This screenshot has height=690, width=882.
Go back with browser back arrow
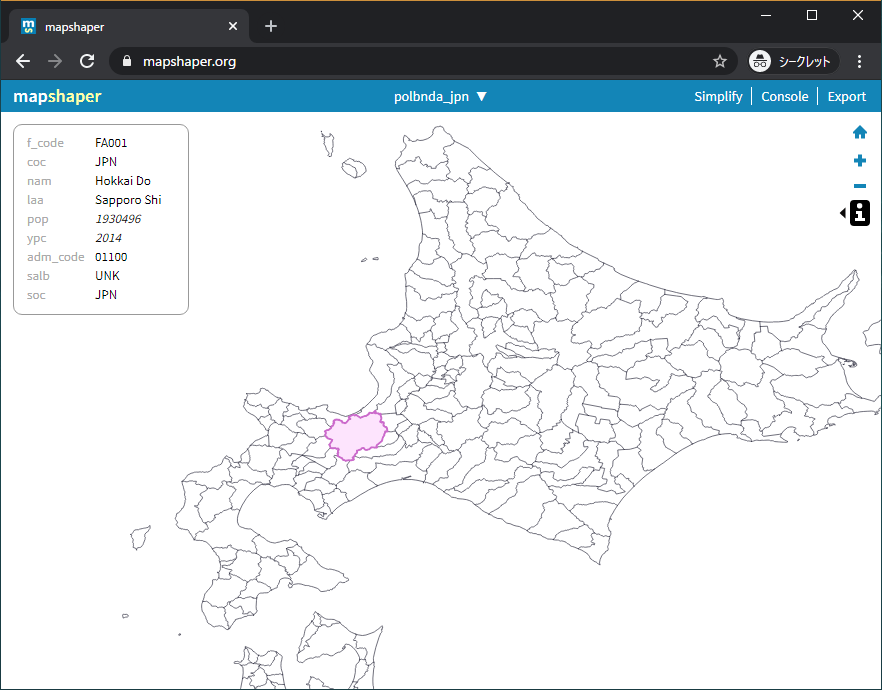point(23,61)
